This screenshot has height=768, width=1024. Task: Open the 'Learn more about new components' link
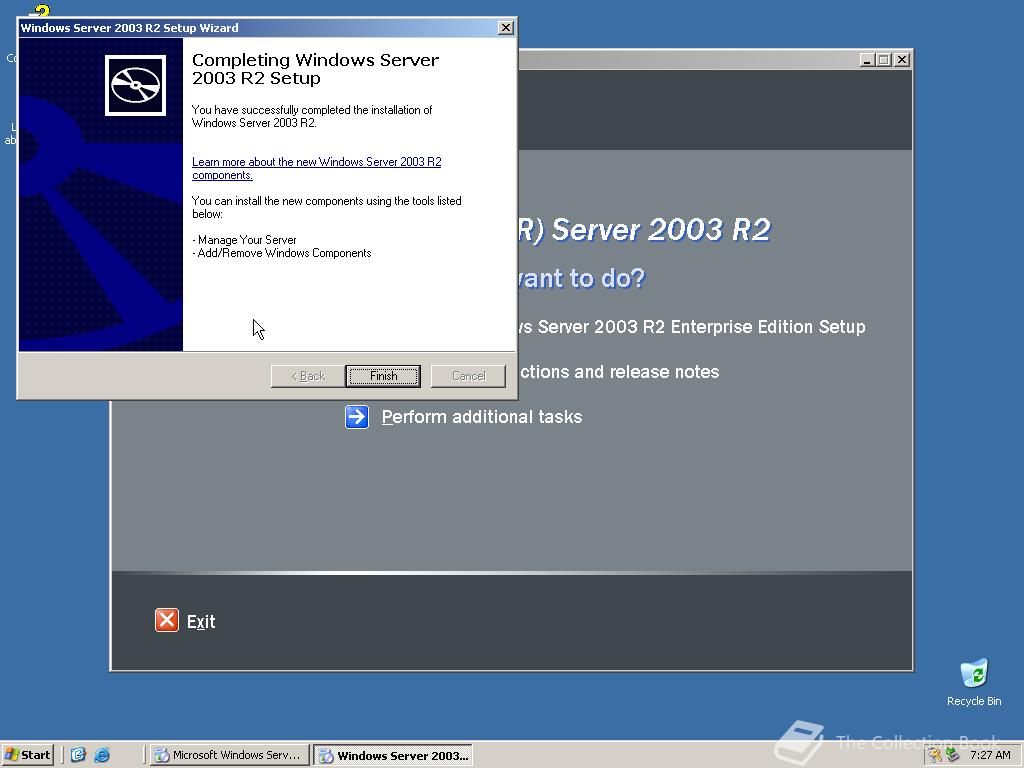[x=316, y=168]
